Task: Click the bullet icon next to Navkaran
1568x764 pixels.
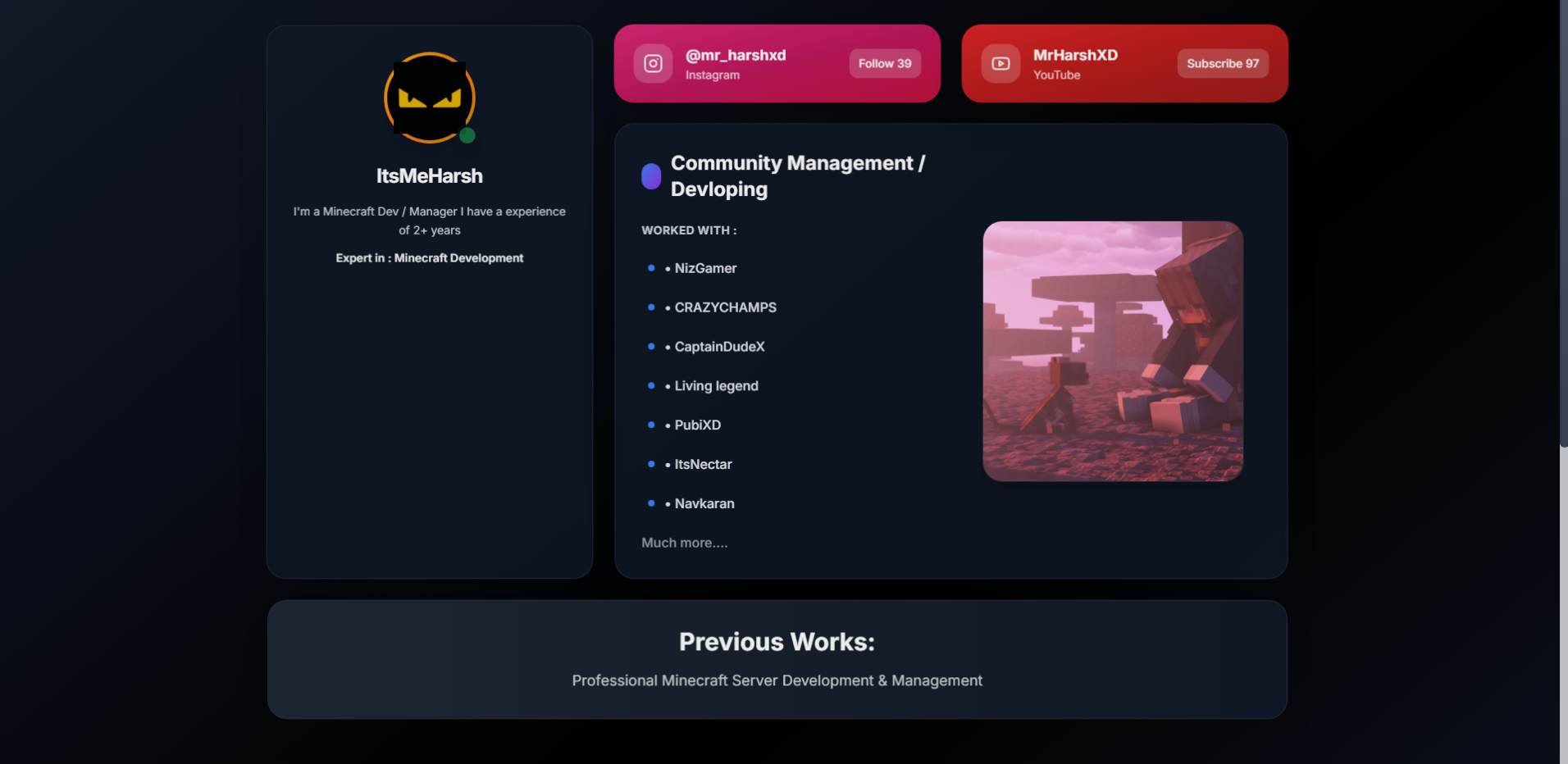Action: pyautogui.click(x=651, y=504)
